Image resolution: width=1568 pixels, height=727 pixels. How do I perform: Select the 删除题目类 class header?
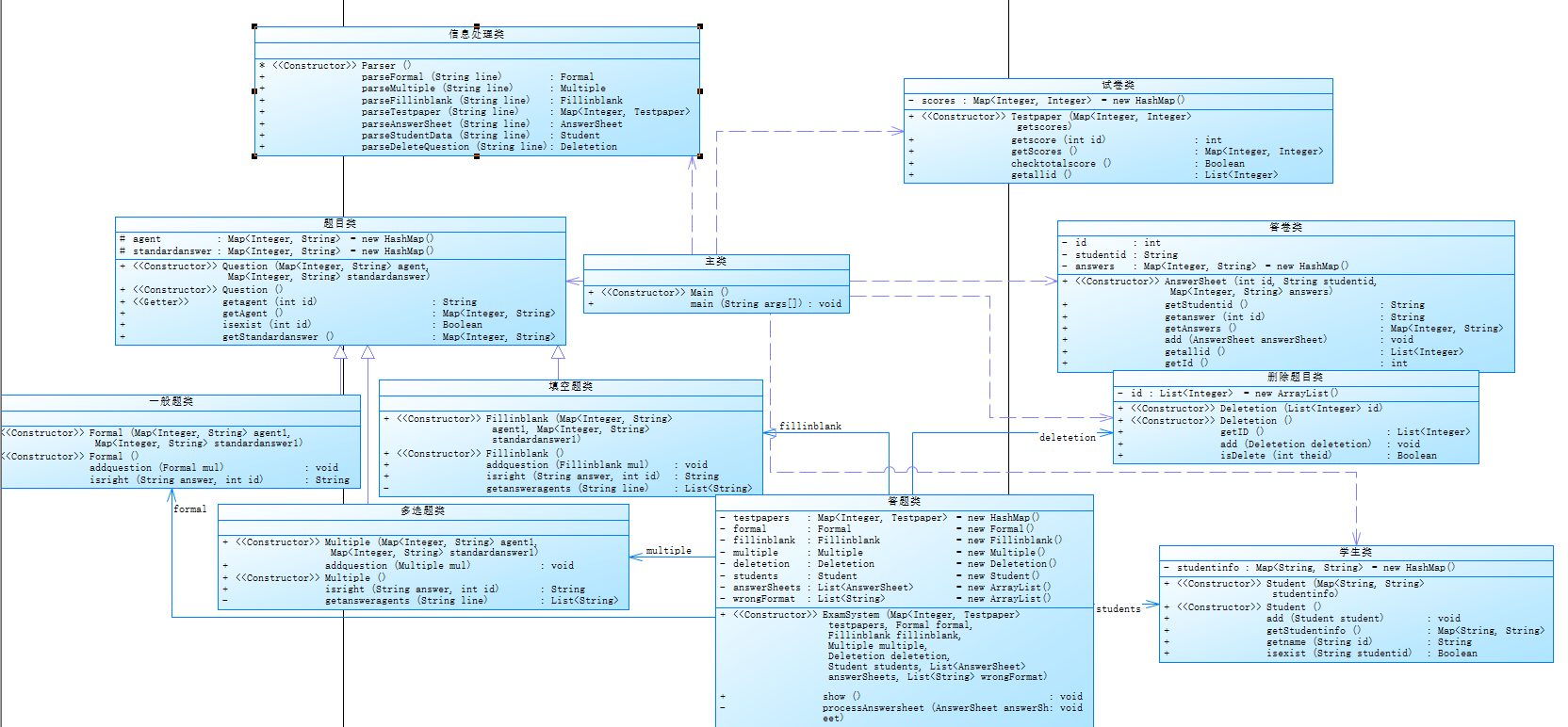[1296, 377]
